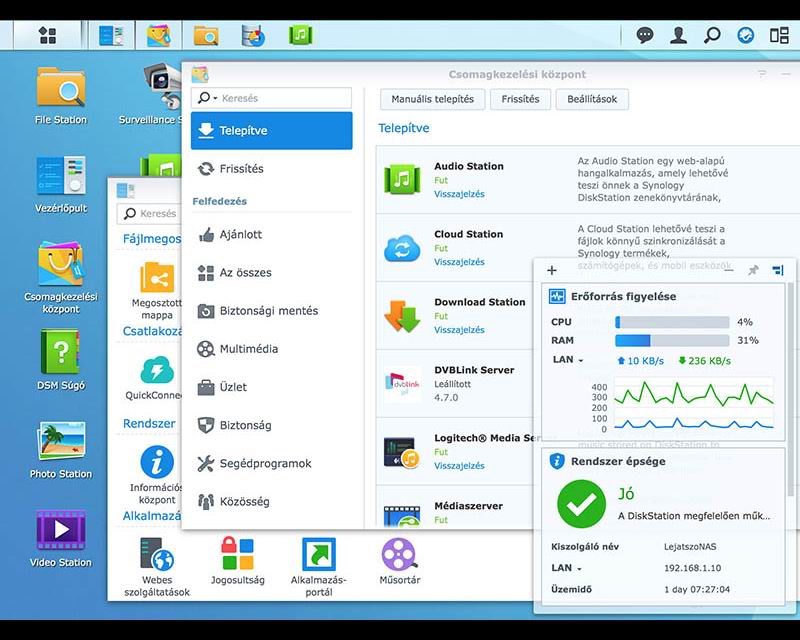This screenshot has height=640, width=800.
Task: Click Manuális telepítés button
Action: click(x=432, y=99)
